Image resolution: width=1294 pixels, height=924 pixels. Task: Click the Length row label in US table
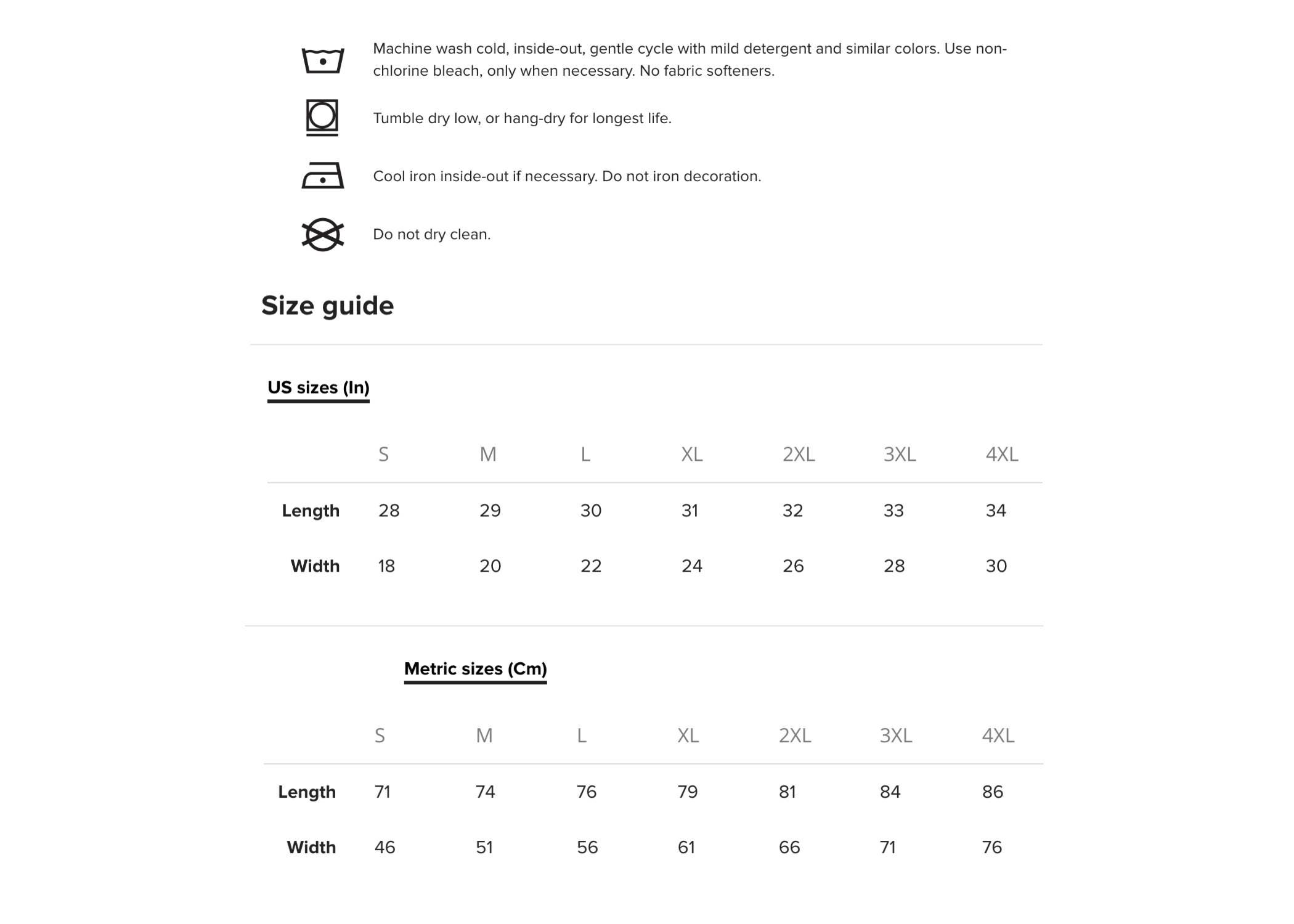pyautogui.click(x=311, y=511)
